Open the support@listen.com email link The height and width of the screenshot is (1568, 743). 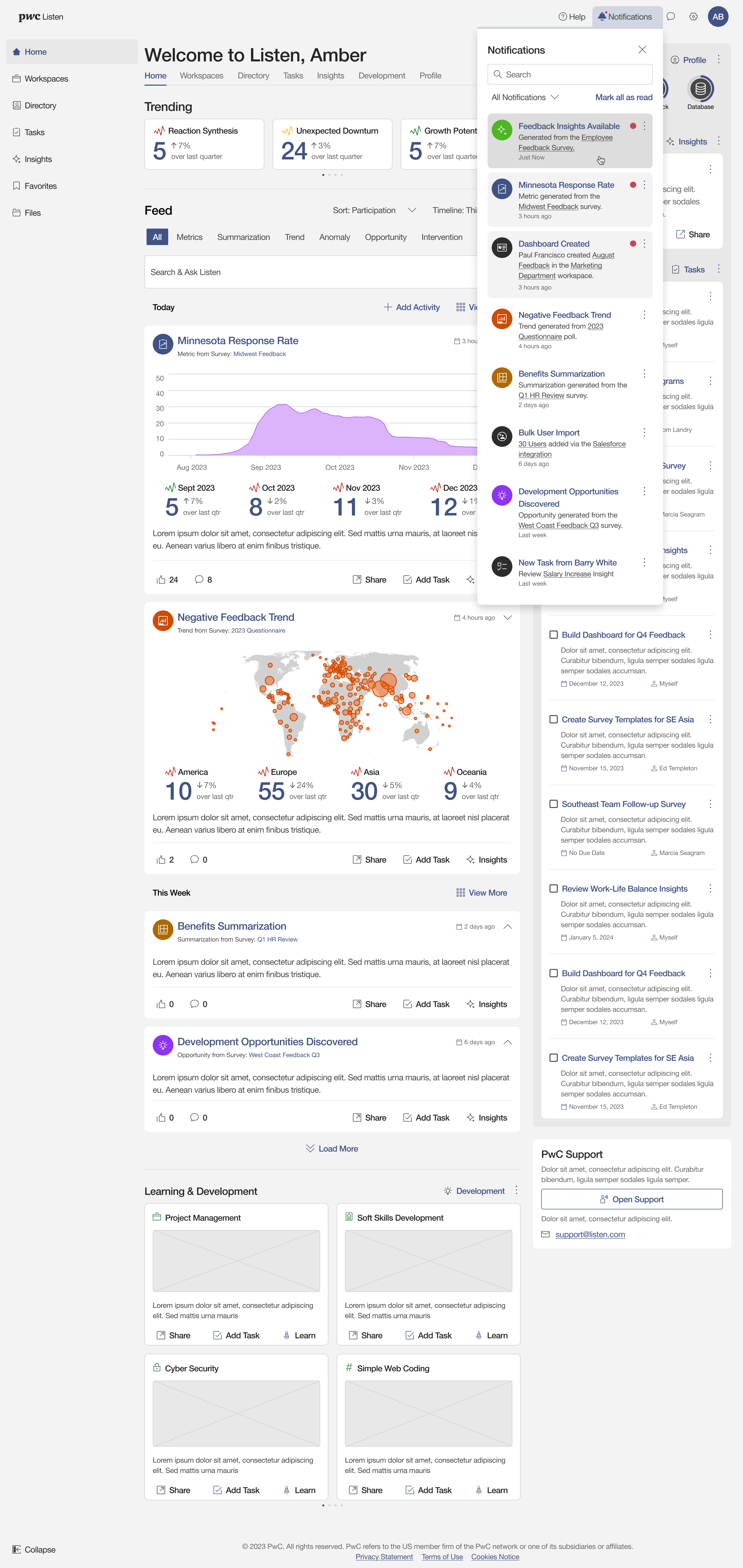coord(590,1234)
